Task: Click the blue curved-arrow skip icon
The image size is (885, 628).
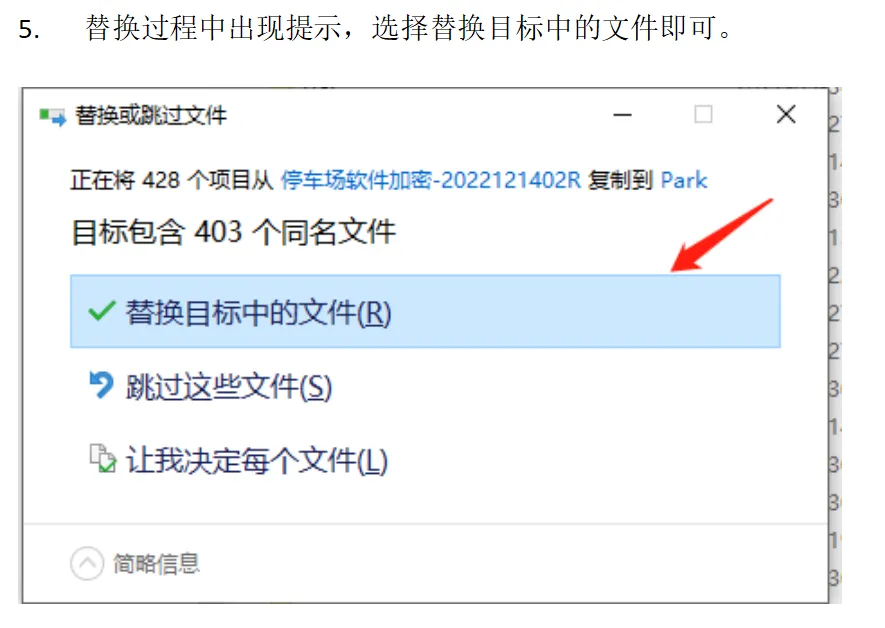Action: 101,385
